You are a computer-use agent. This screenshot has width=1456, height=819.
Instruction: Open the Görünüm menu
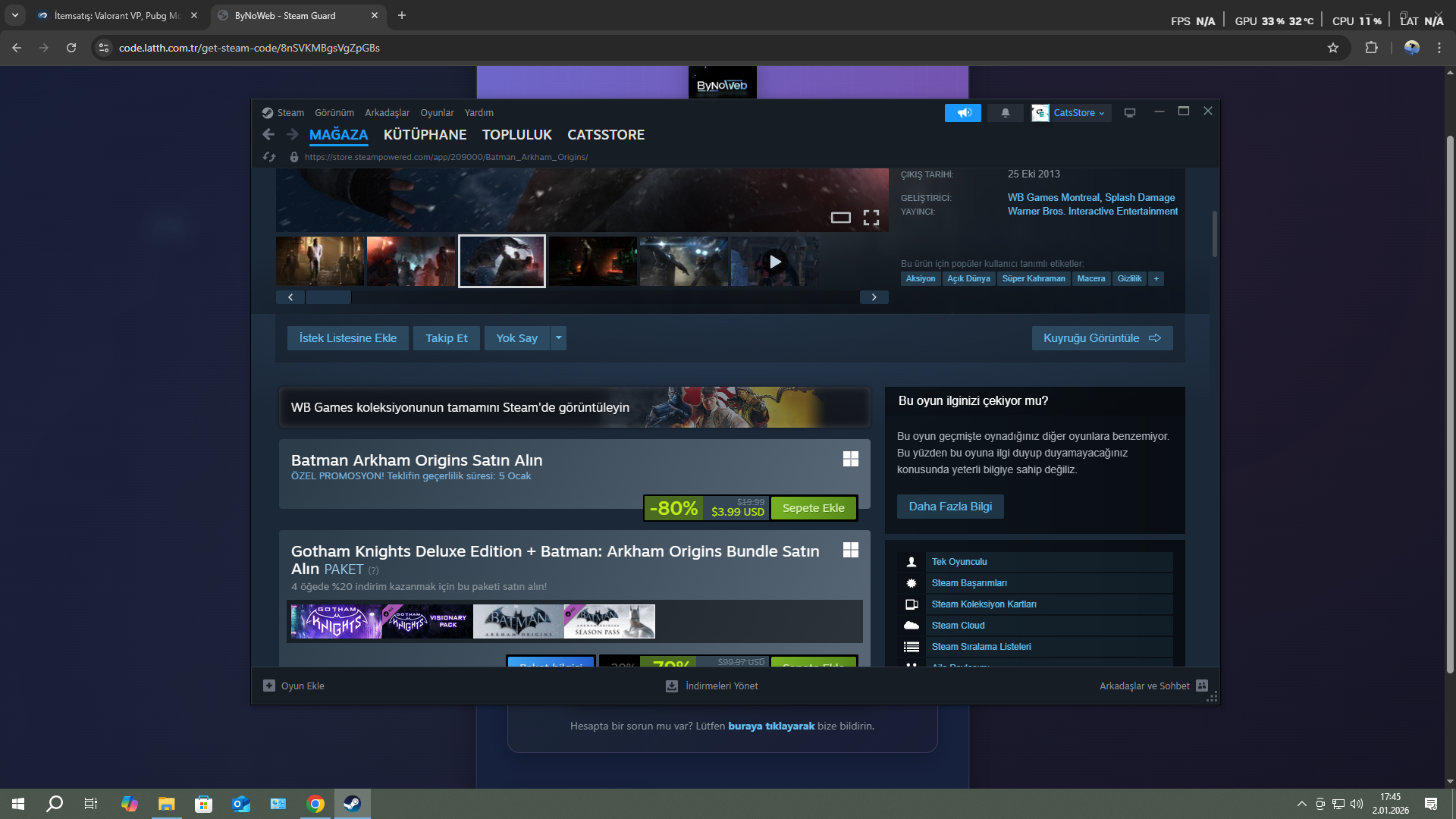click(334, 113)
